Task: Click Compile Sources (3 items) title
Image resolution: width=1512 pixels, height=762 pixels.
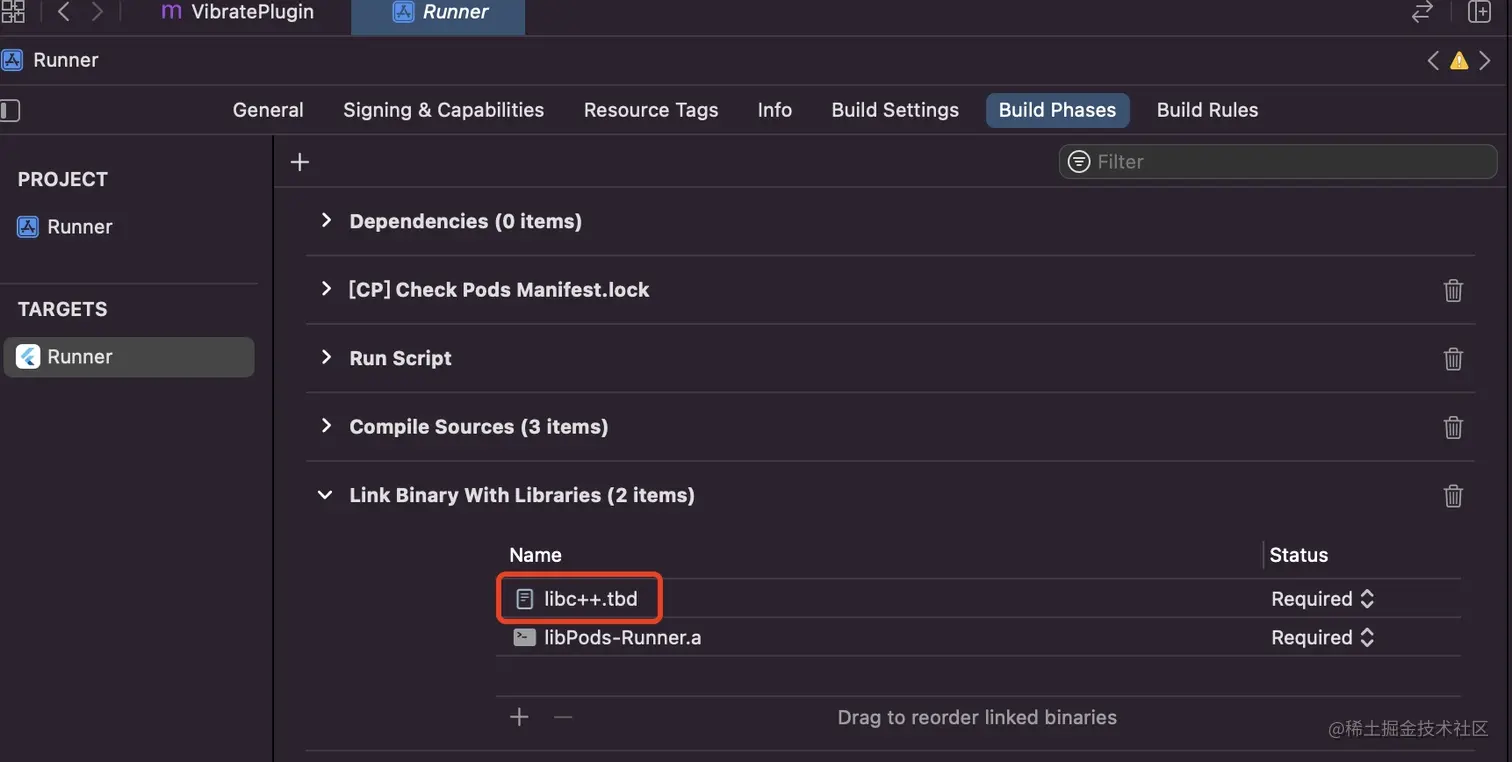Action: tap(478, 427)
